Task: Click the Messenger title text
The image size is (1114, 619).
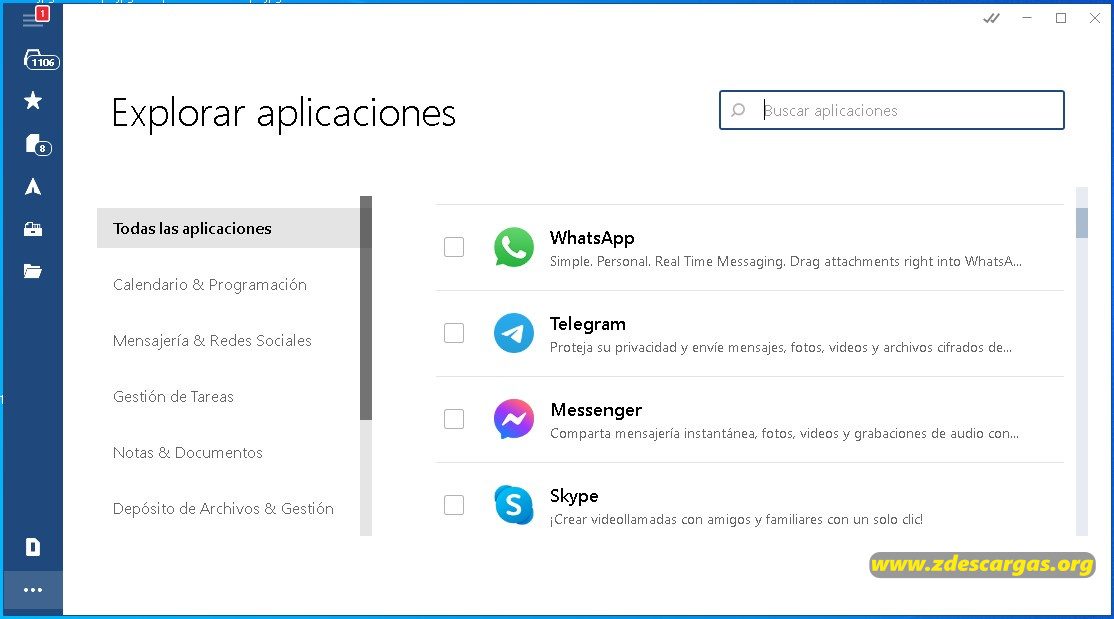Action: 596,410
